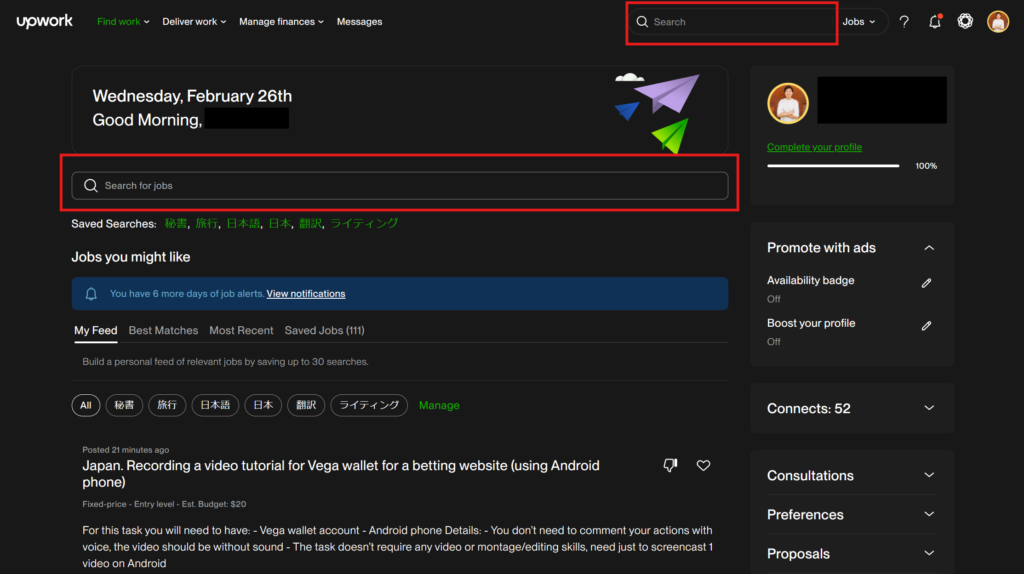This screenshot has width=1024, height=574.
Task: Edit the Availability badge with the pencil icon
Action: tap(926, 283)
